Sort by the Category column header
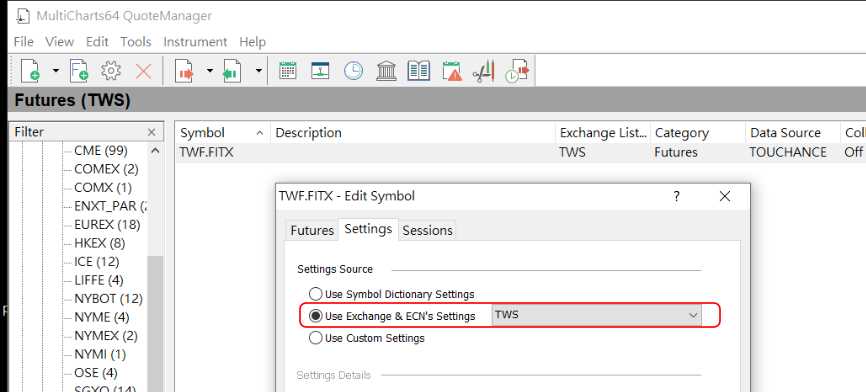The width and height of the screenshot is (866, 392). coord(698,133)
